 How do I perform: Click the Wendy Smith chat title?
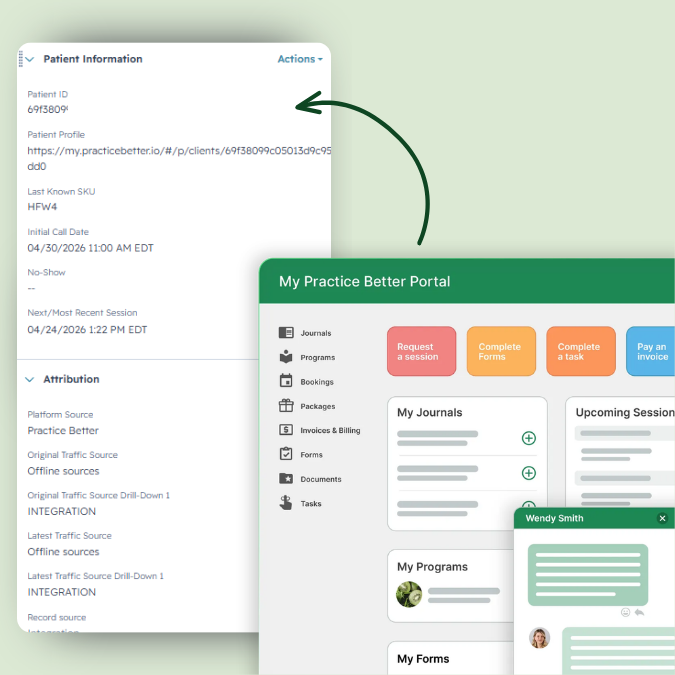[554, 518]
